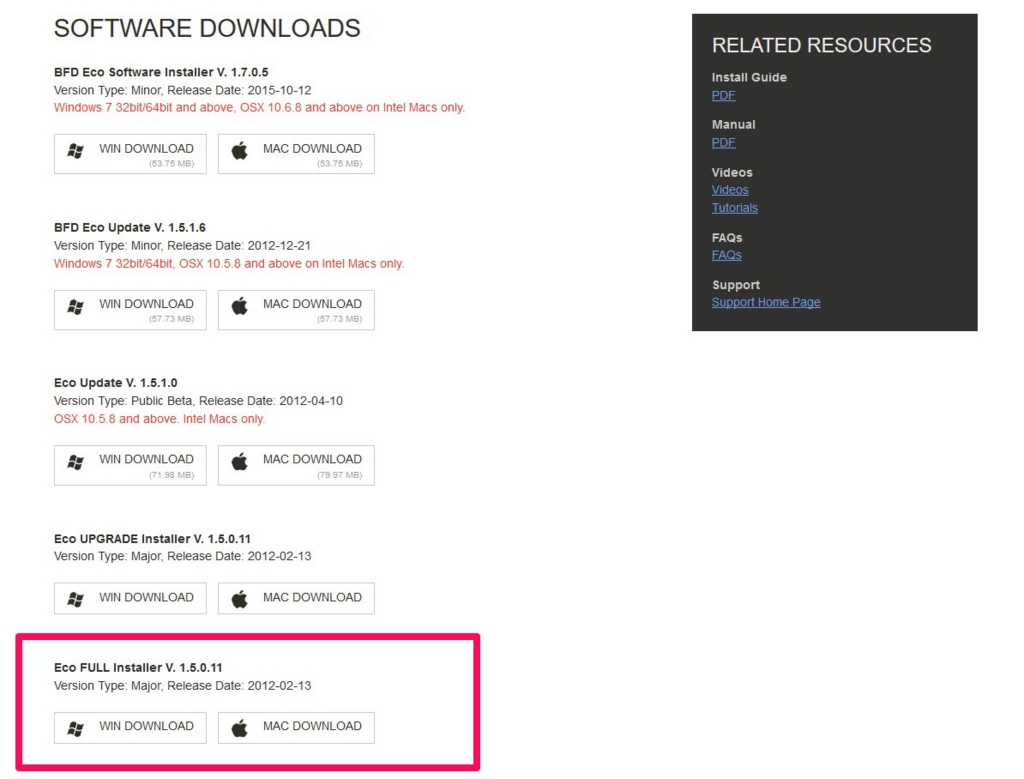The height and width of the screenshot is (779, 1024).
Task: Open the Manual PDF link
Action: pos(723,142)
